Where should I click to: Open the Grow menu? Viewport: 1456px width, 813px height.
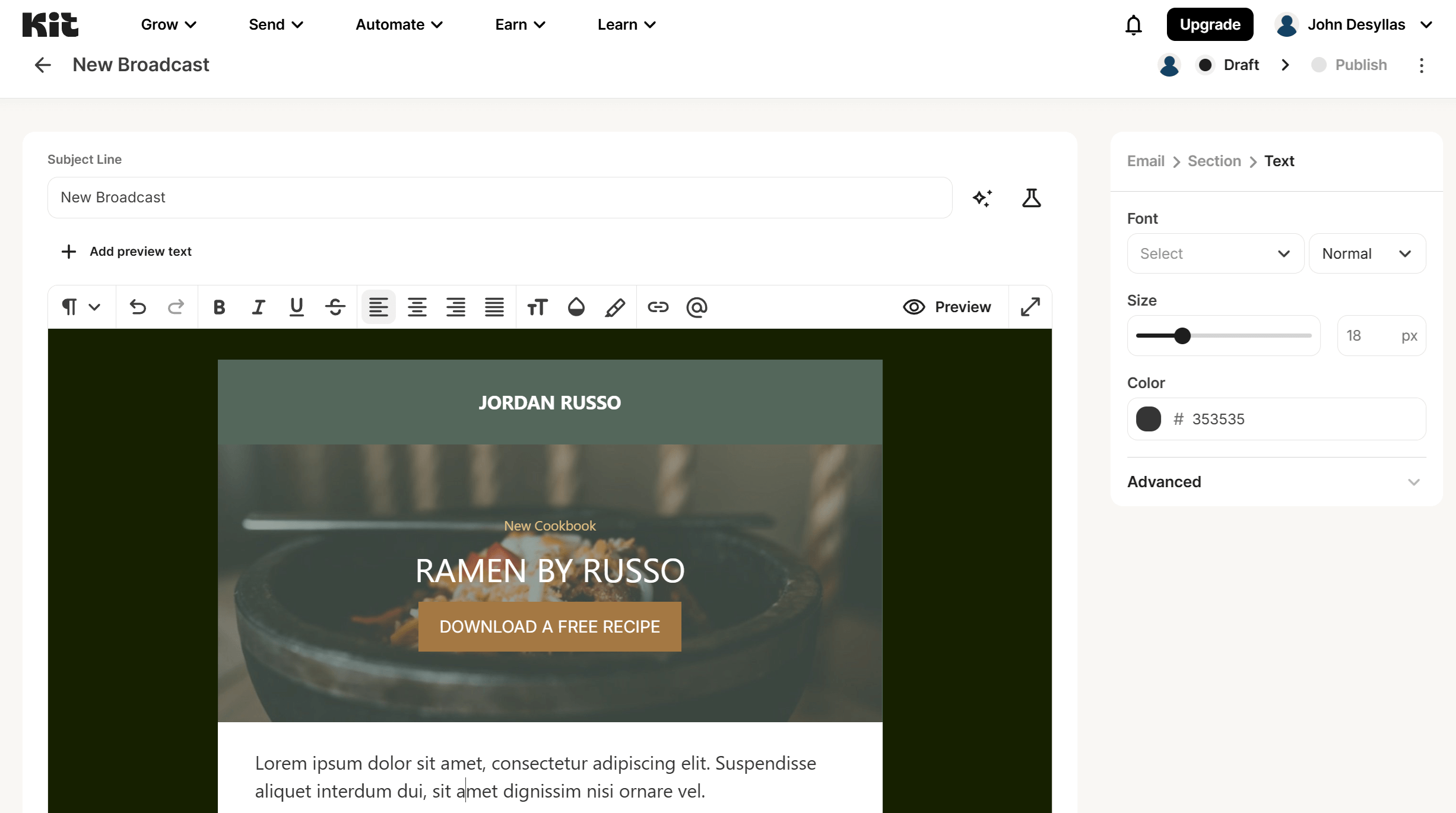(169, 25)
